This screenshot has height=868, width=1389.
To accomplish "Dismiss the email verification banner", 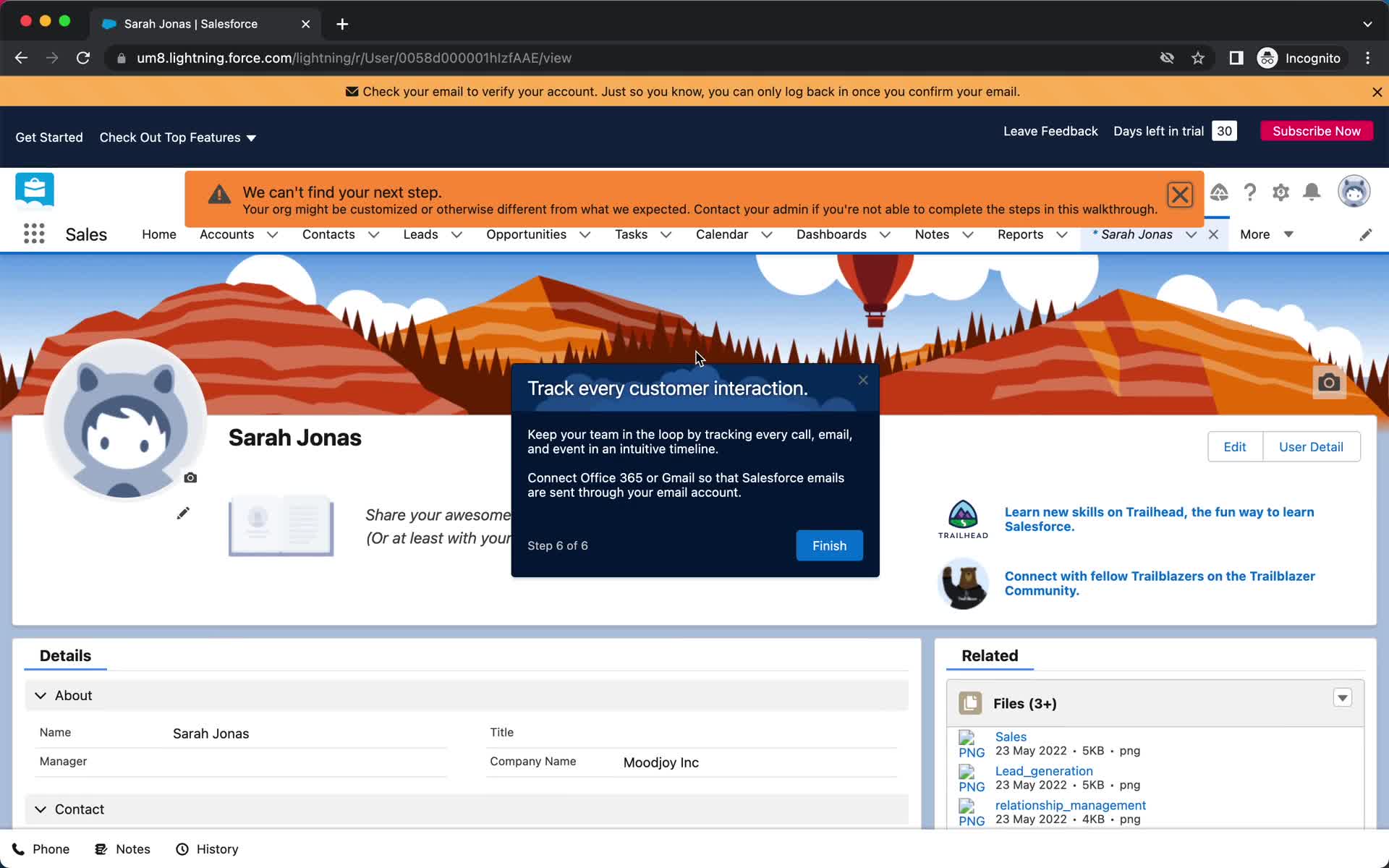I will pyautogui.click(x=1377, y=92).
